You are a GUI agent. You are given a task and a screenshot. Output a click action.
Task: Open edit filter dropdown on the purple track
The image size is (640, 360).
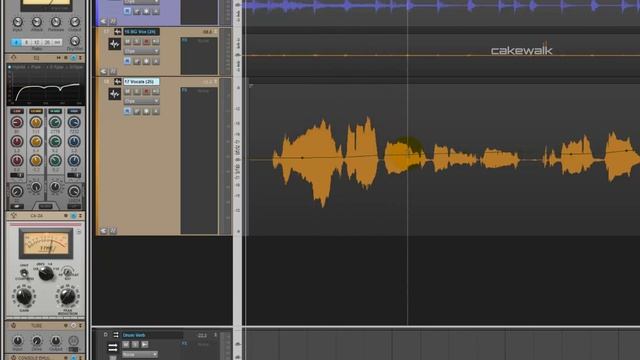coord(141,2)
